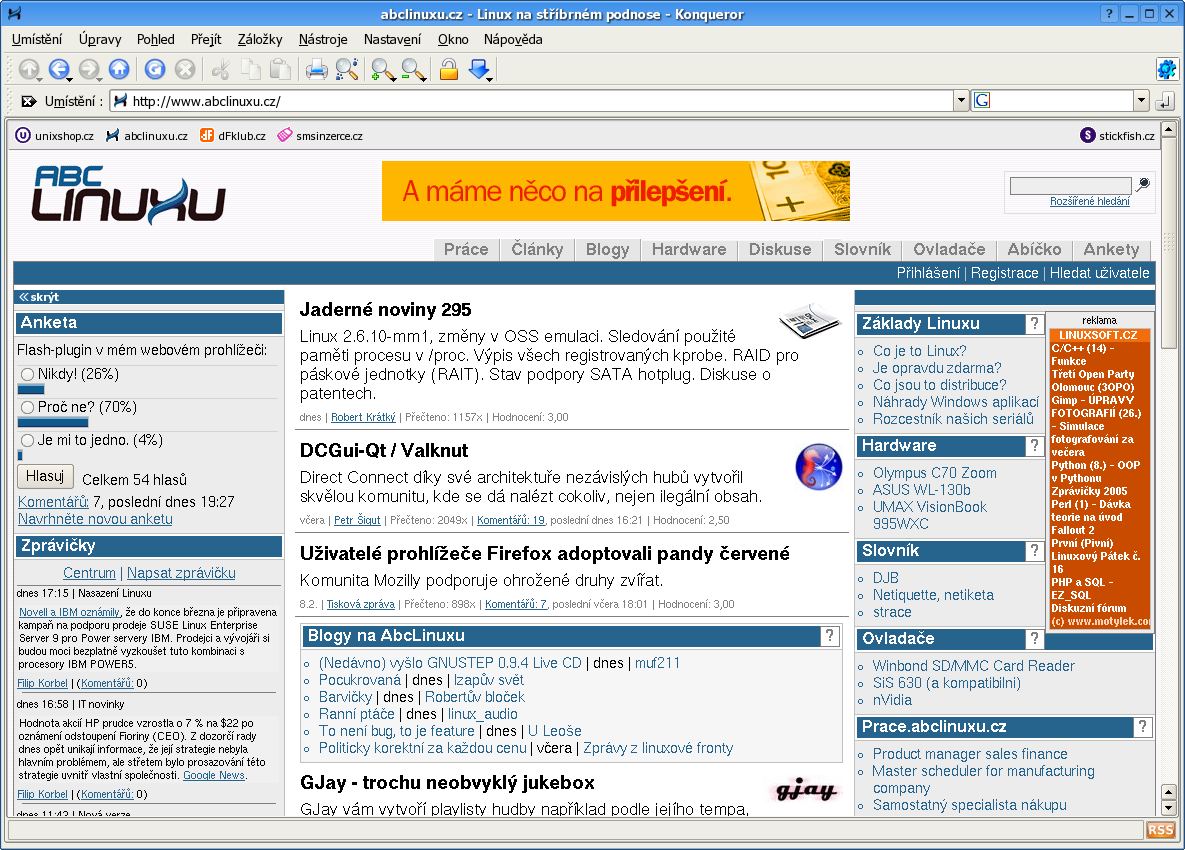Open the unixshop.cz bookmark
This screenshot has height=850, width=1185.
pyautogui.click(x=55, y=136)
